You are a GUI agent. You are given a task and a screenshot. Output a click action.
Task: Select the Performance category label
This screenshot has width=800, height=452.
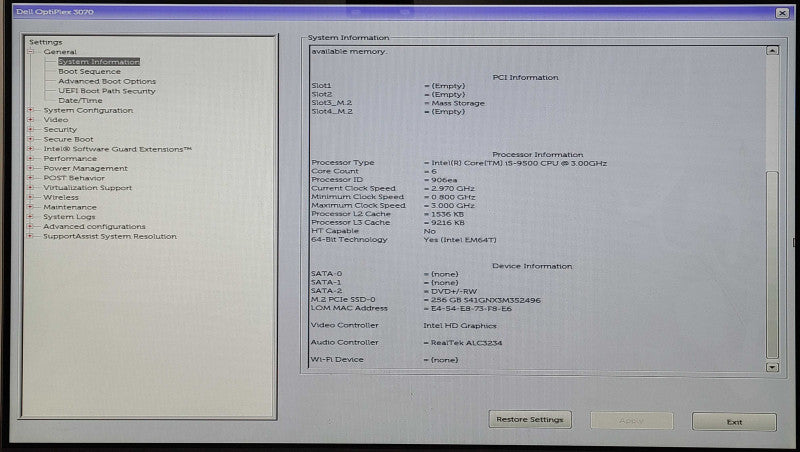[x=70, y=159]
